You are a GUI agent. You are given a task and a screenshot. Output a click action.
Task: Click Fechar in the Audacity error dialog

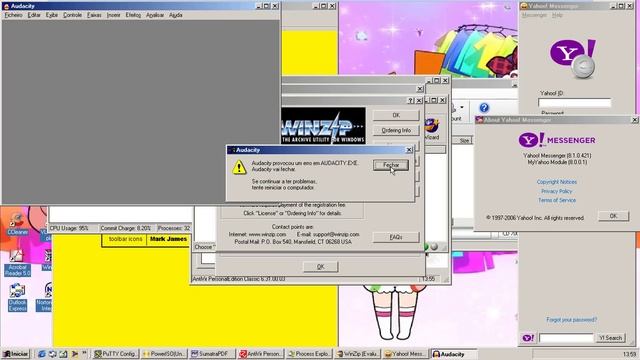coord(391,165)
